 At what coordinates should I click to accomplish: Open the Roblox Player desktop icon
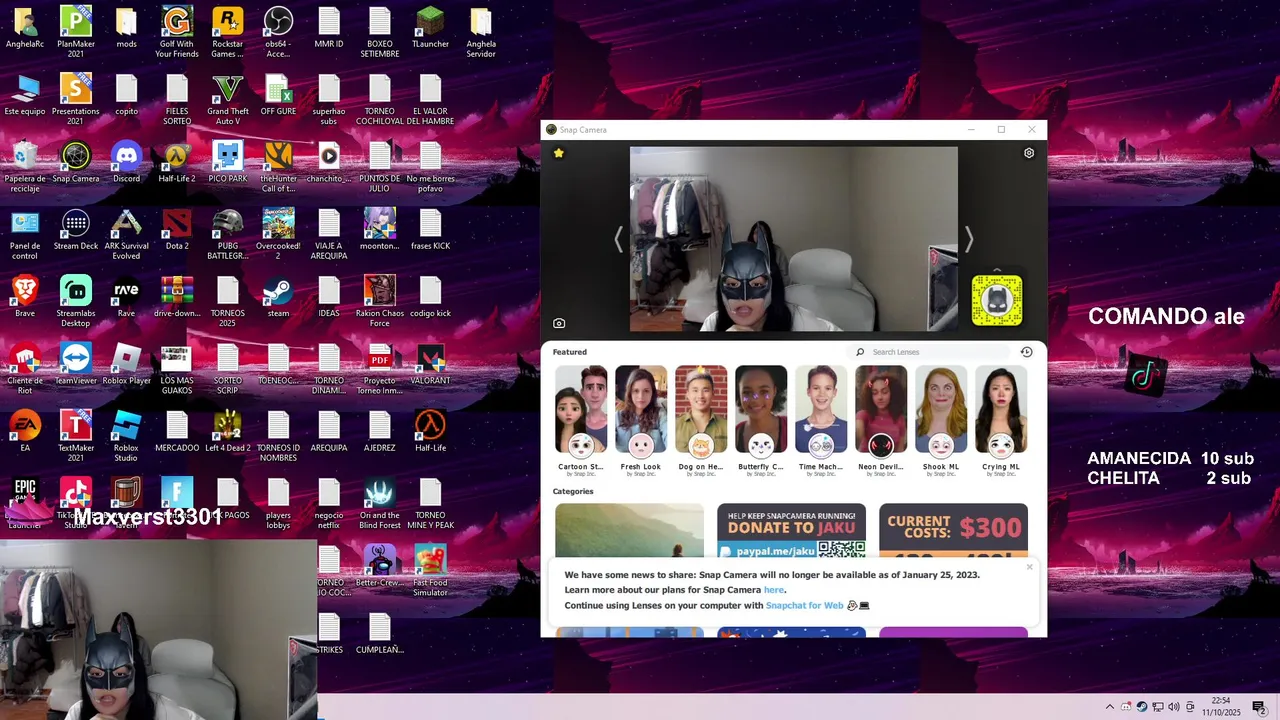click(x=126, y=365)
